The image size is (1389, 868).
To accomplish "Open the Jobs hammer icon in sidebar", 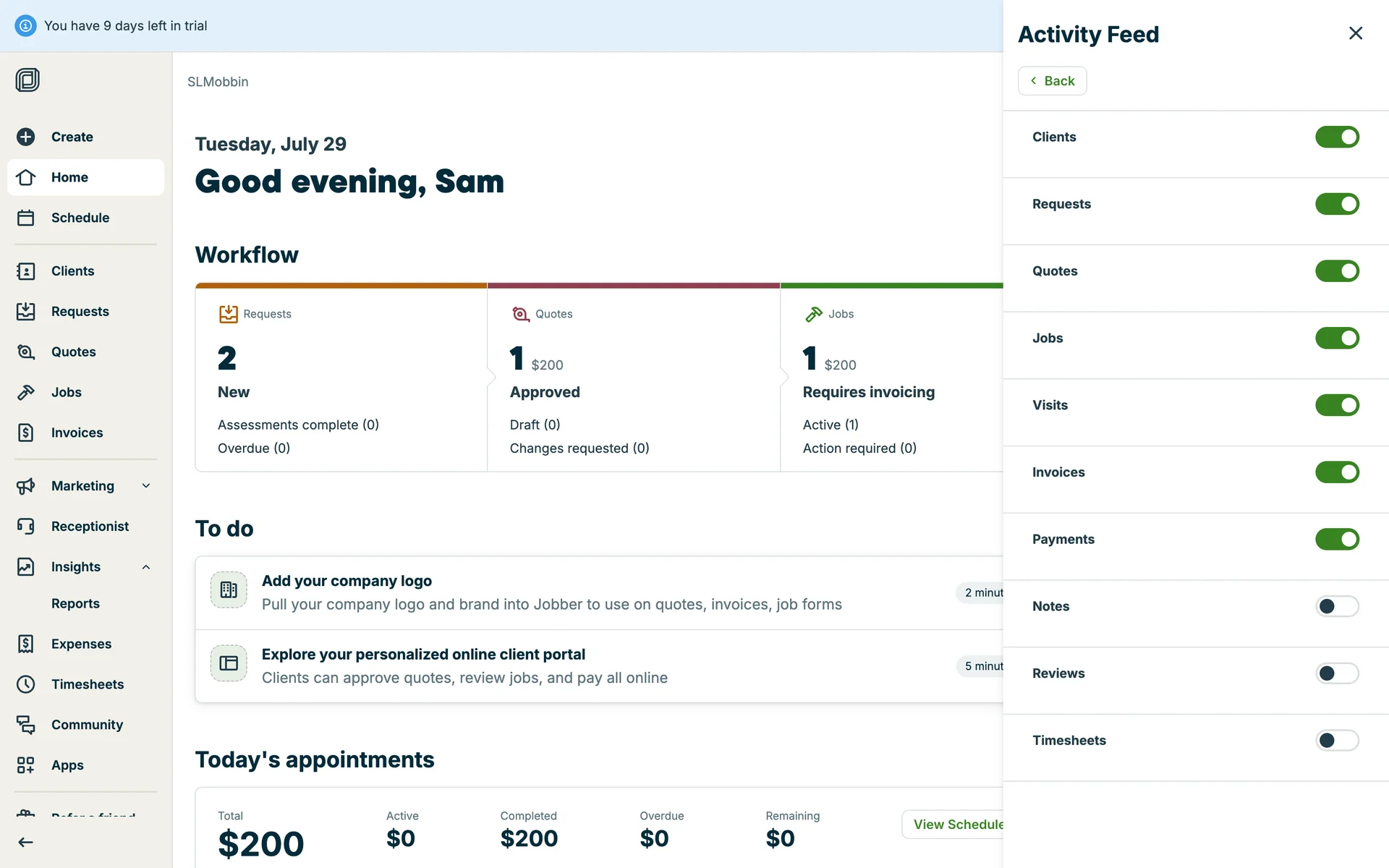I will tap(26, 393).
